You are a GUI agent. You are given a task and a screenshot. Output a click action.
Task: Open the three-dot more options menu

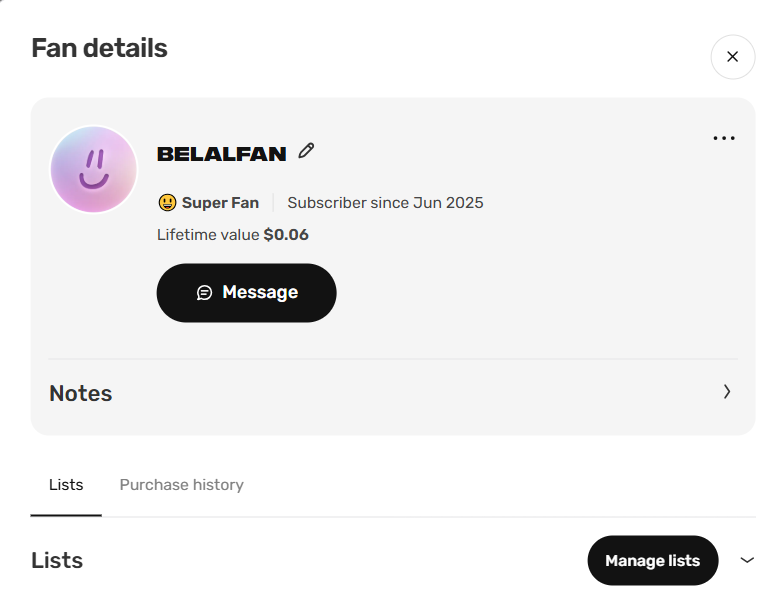[x=723, y=138]
